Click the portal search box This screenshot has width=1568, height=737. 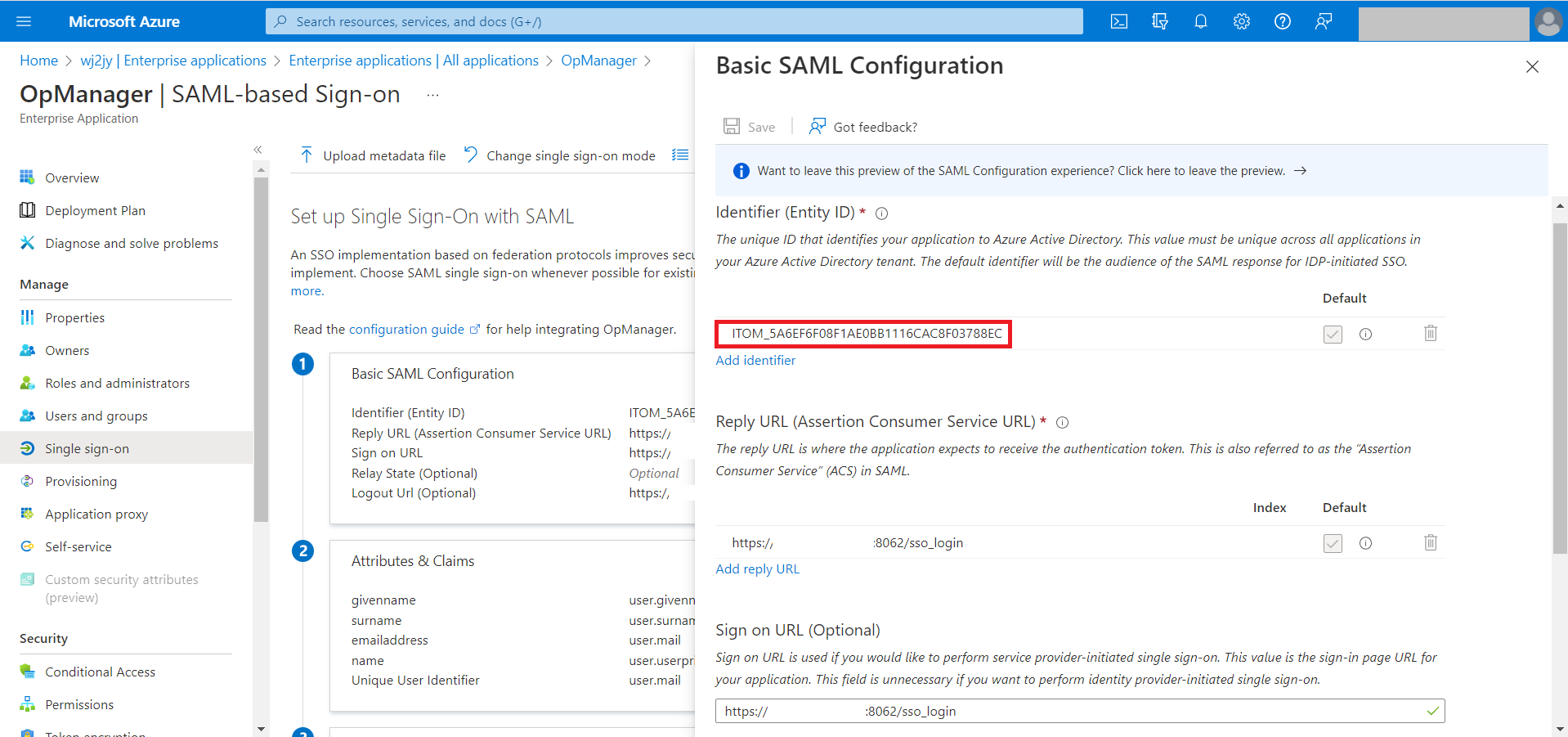coord(674,21)
